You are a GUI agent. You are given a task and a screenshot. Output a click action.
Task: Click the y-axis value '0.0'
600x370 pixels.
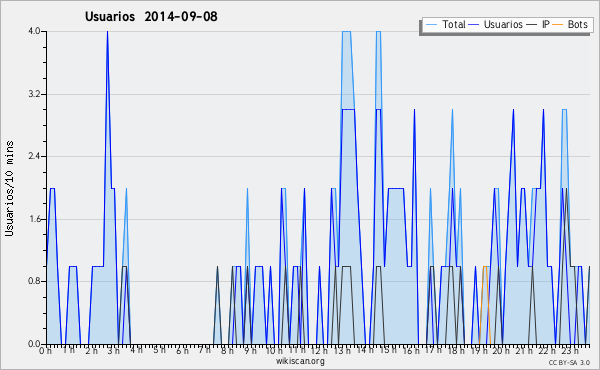pyautogui.click(x=35, y=344)
